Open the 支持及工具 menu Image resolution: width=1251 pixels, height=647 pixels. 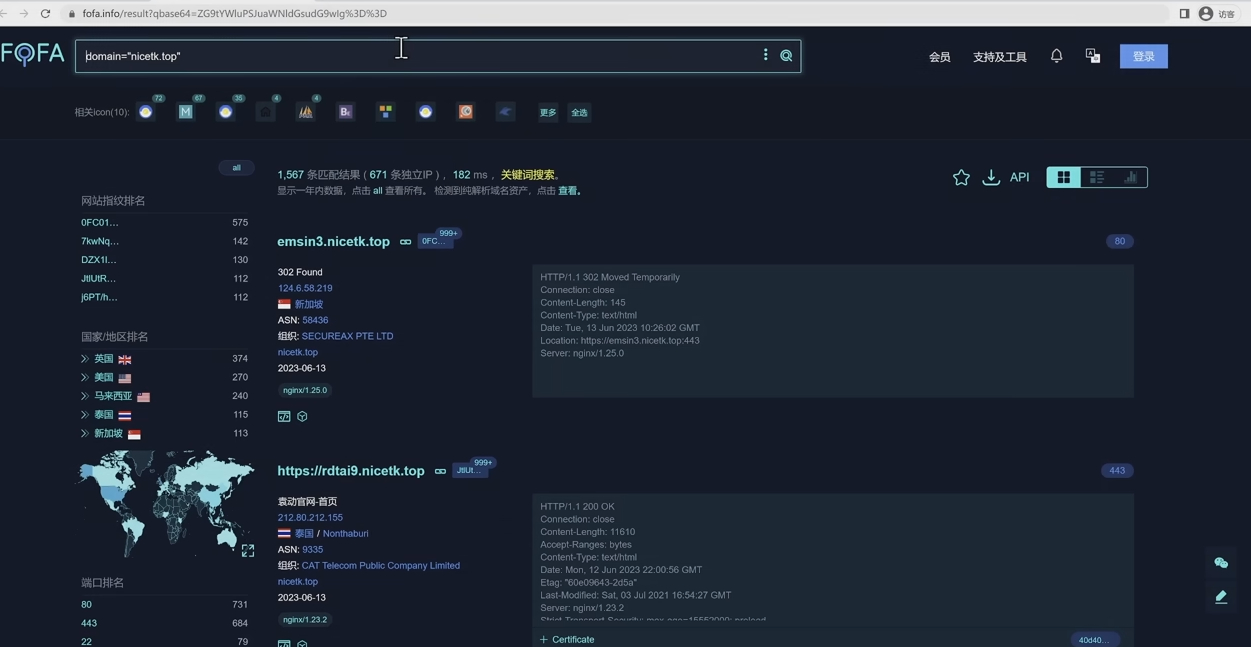click(x=999, y=57)
